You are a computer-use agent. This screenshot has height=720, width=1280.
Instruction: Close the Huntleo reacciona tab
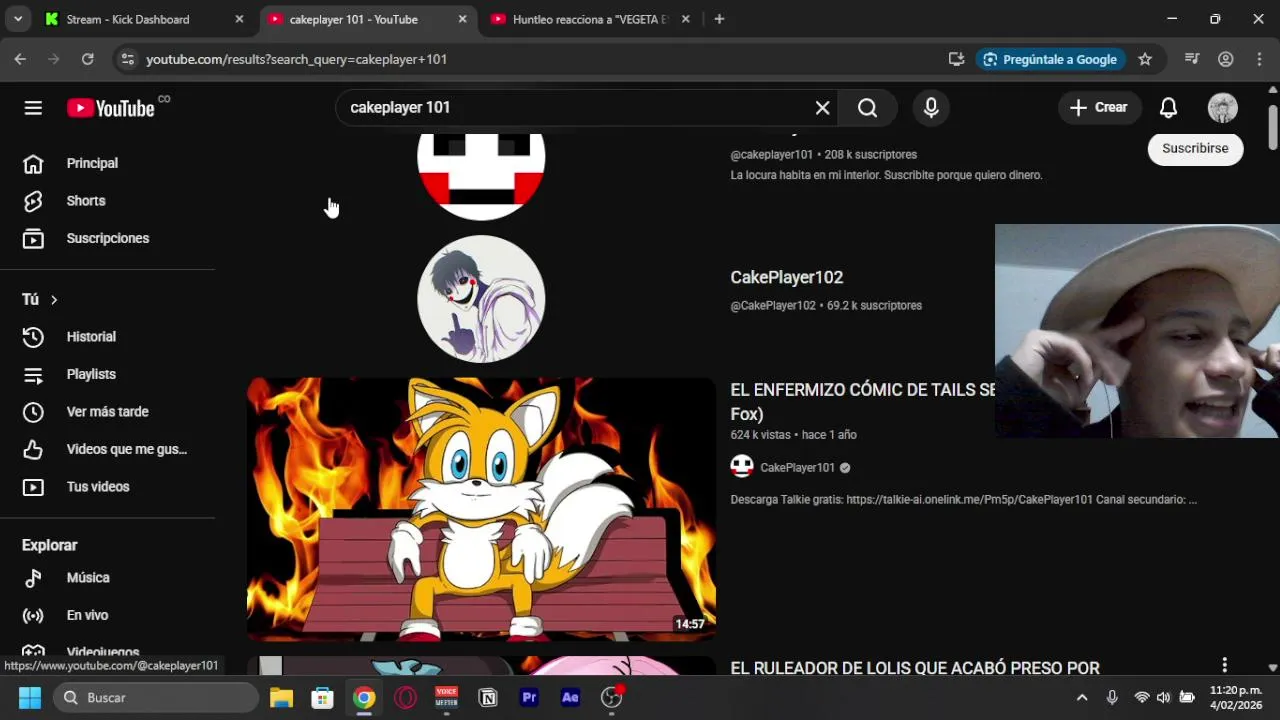(685, 19)
